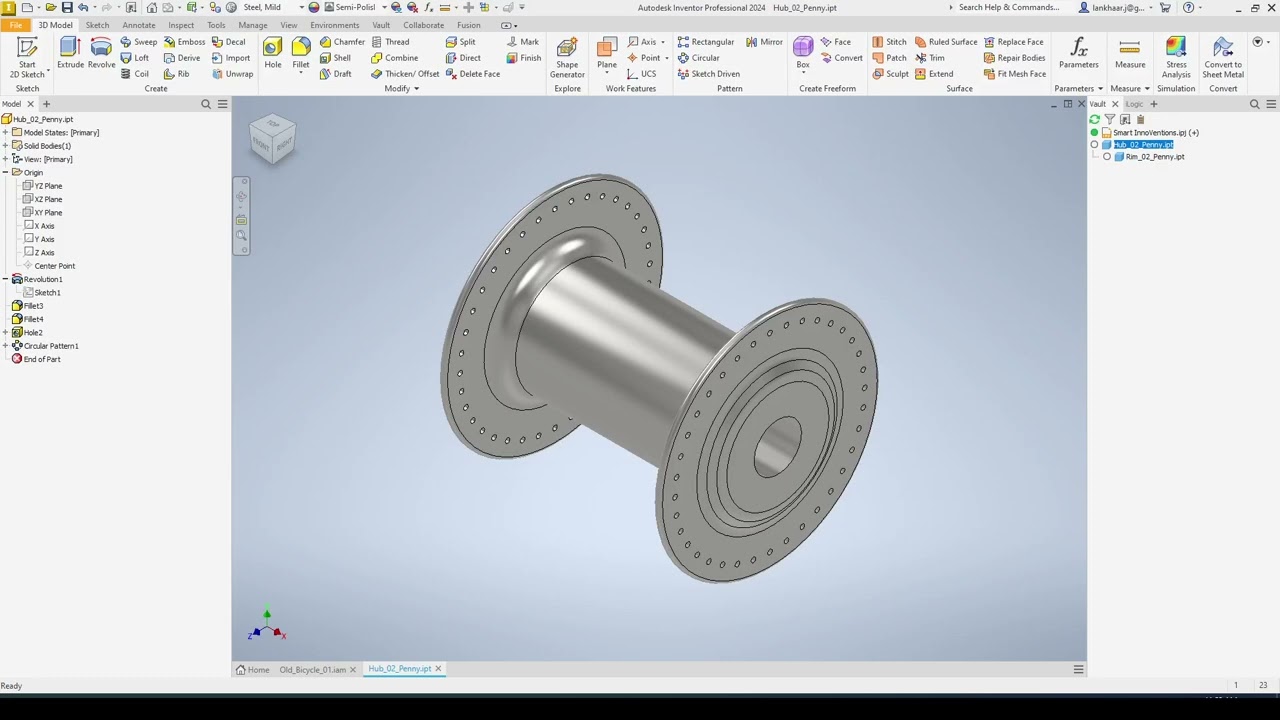Collapse the Origin folder

point(5,173)
